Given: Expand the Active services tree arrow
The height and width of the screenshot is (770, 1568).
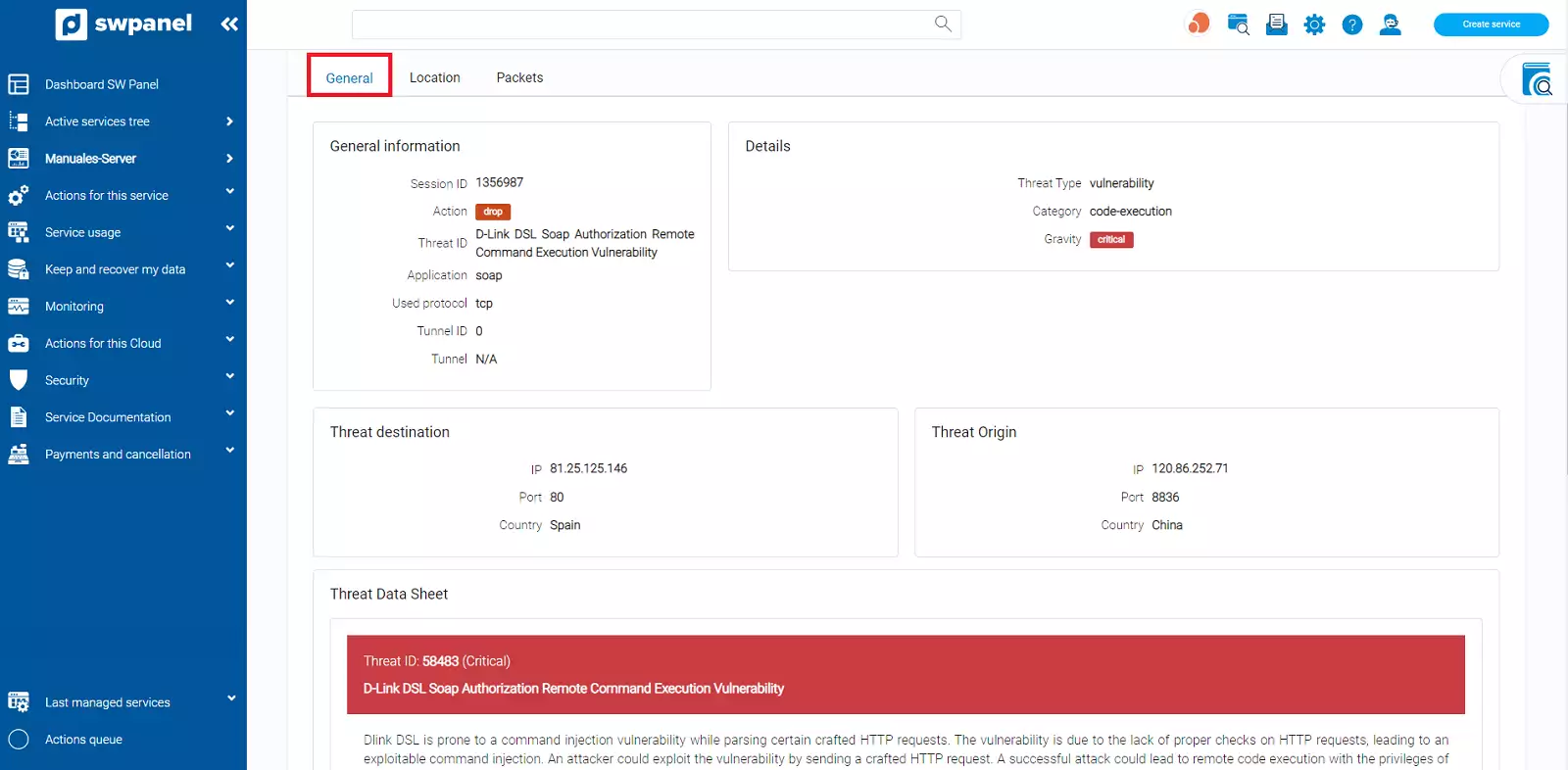Looking at the screenshot, I should (x=229, y=121).
